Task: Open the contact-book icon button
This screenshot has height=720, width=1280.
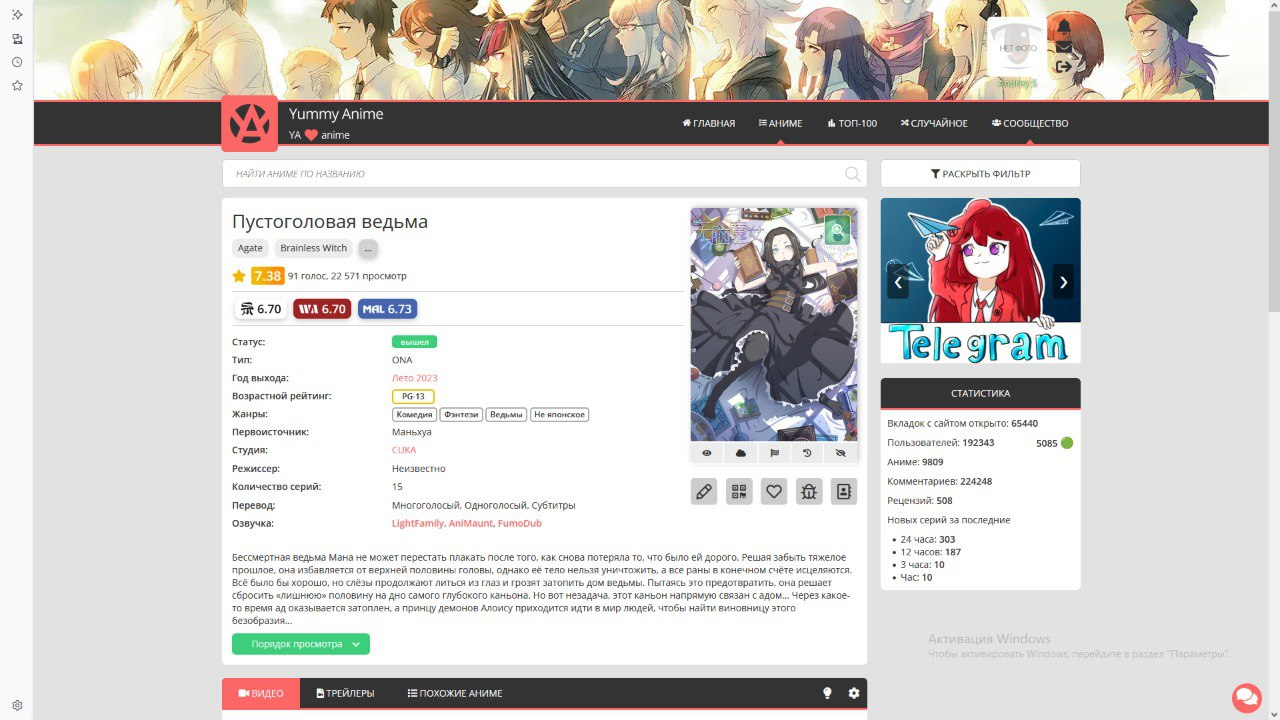Action: coord(844,491)
